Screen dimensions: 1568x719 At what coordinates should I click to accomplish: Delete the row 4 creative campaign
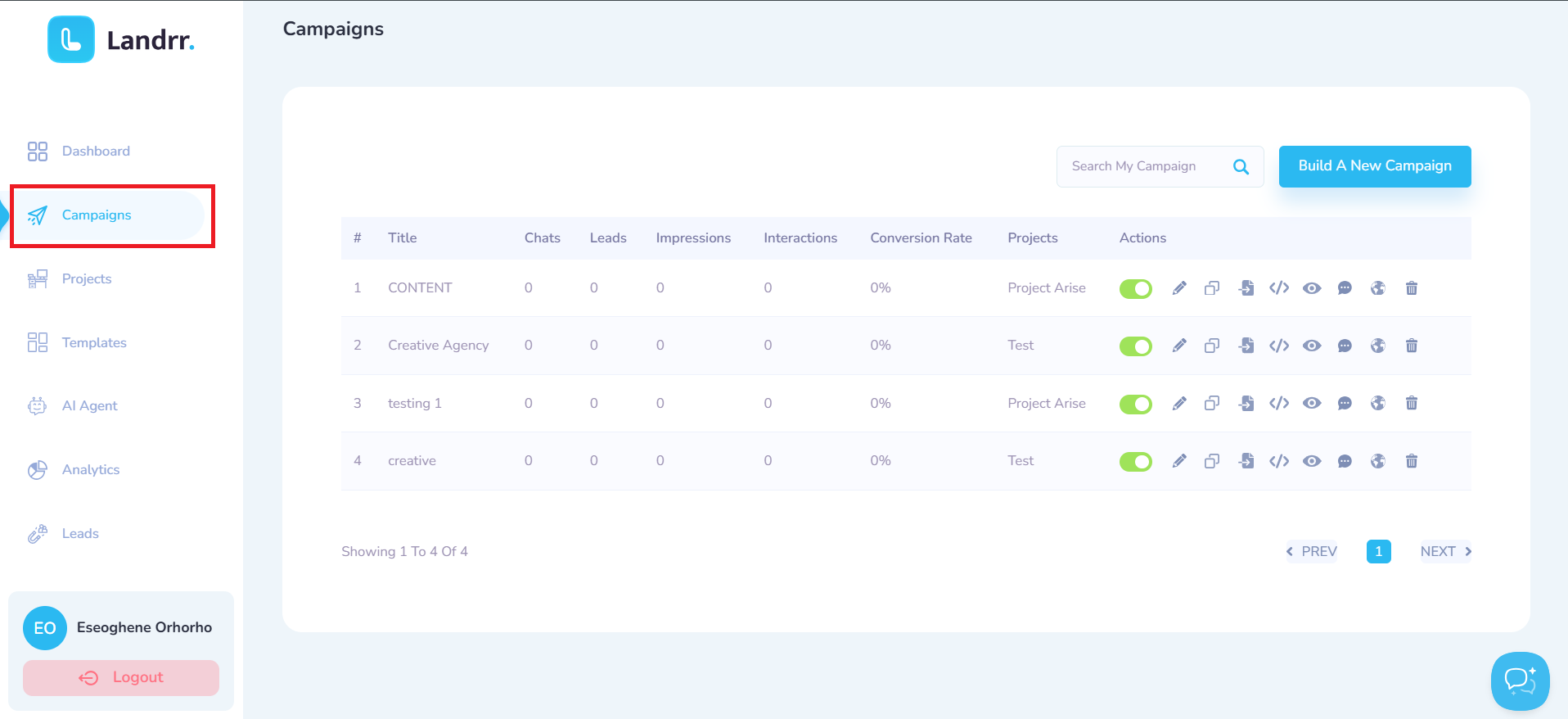click(x=1412, y=461)
